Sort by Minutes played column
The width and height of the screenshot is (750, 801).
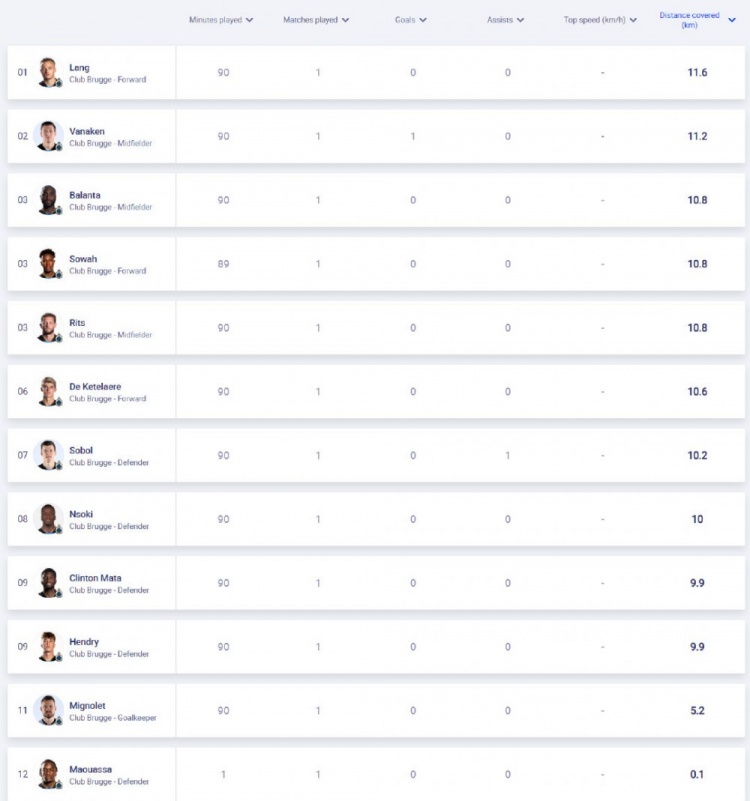point(221,20)
